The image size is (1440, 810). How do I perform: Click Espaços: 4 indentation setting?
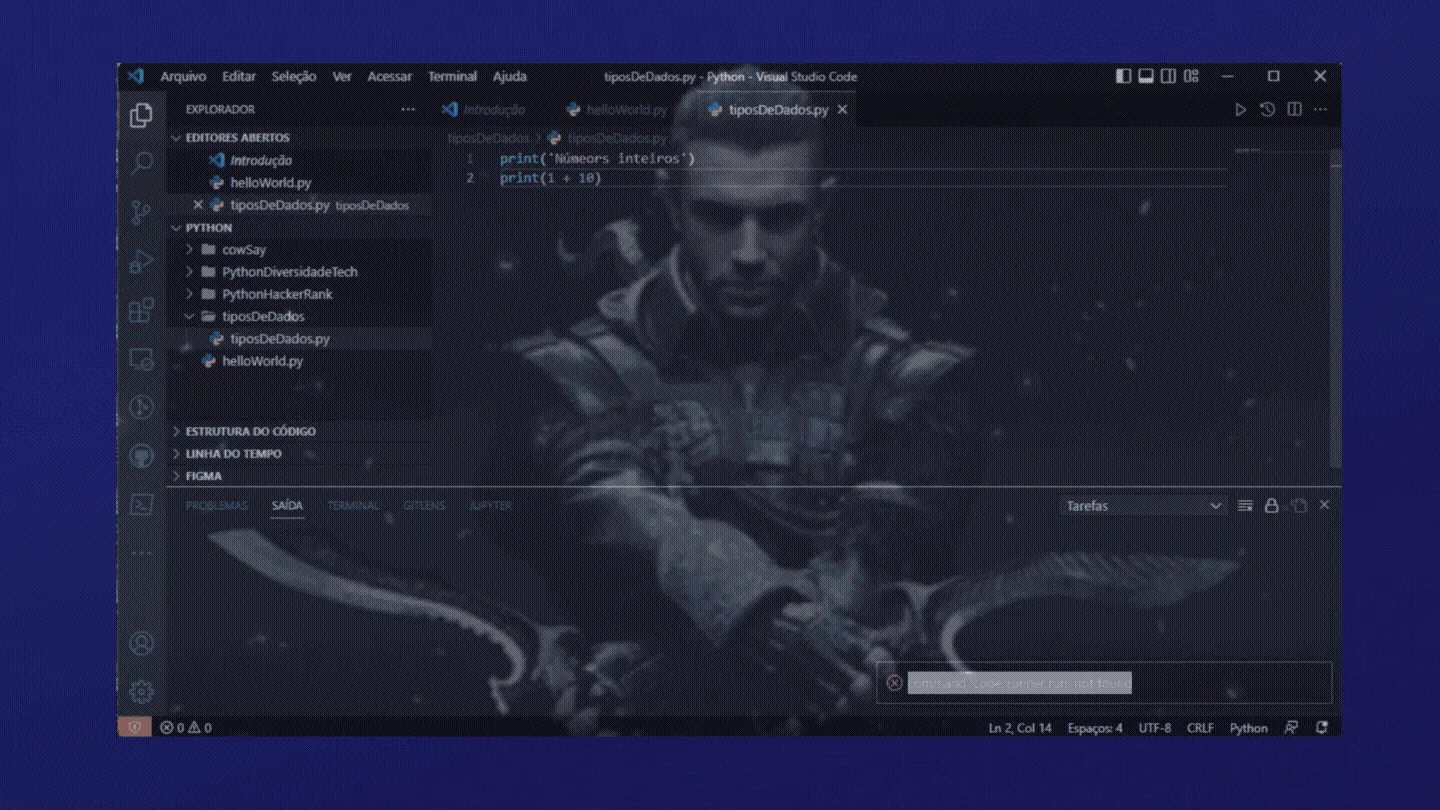(x=1095, y=728)
